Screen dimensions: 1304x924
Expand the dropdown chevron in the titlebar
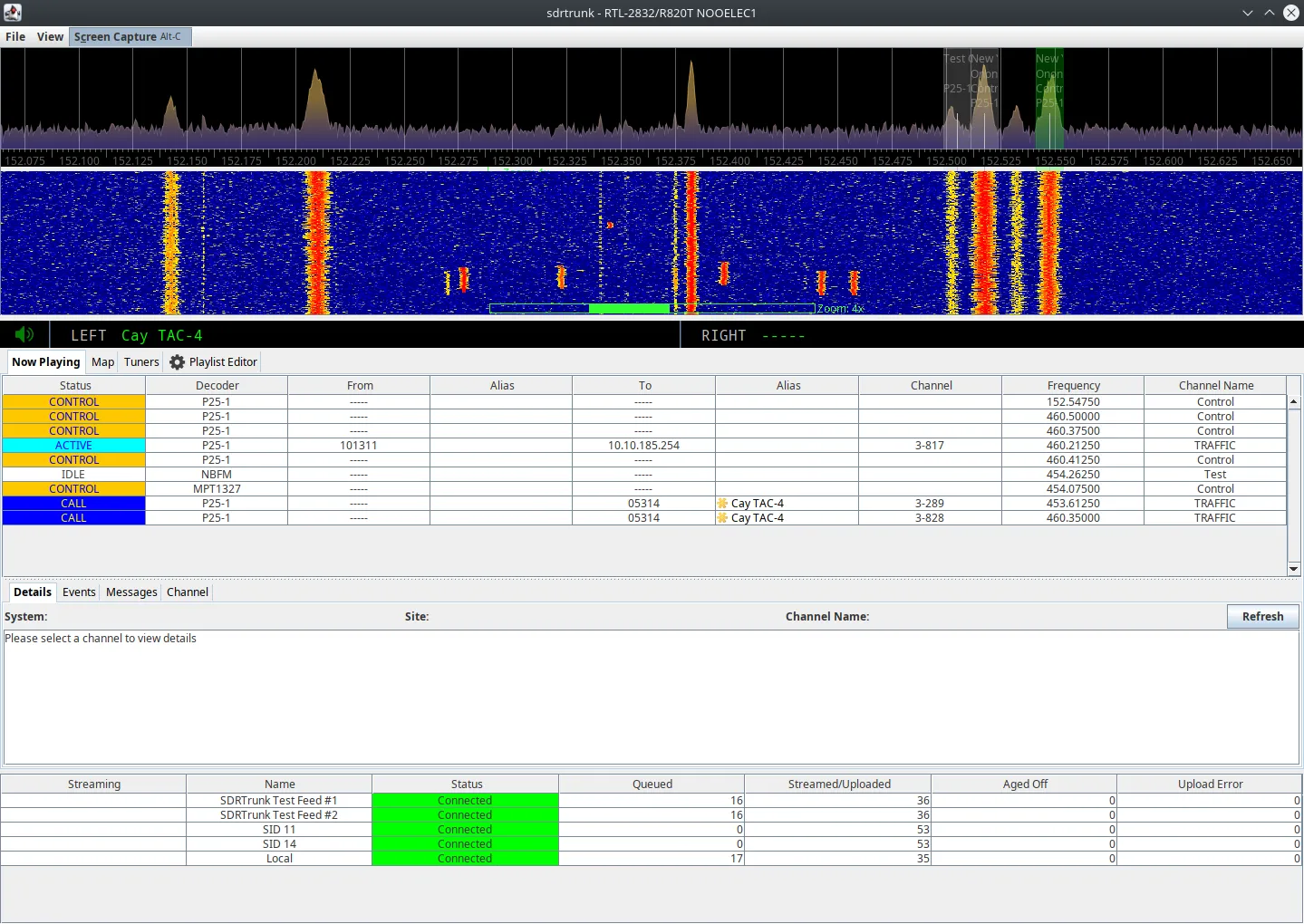[x=1248, y=13]
